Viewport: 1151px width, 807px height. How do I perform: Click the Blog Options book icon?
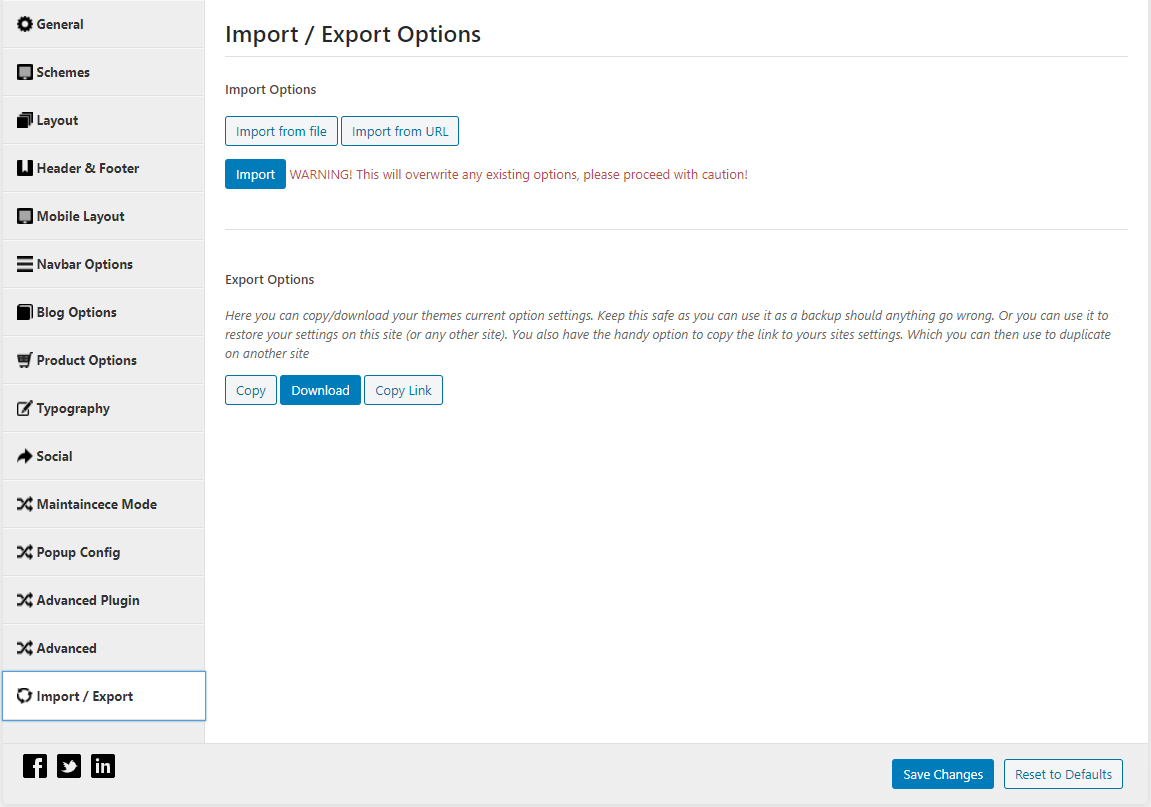pyautogui.click(x=25, y=312)
